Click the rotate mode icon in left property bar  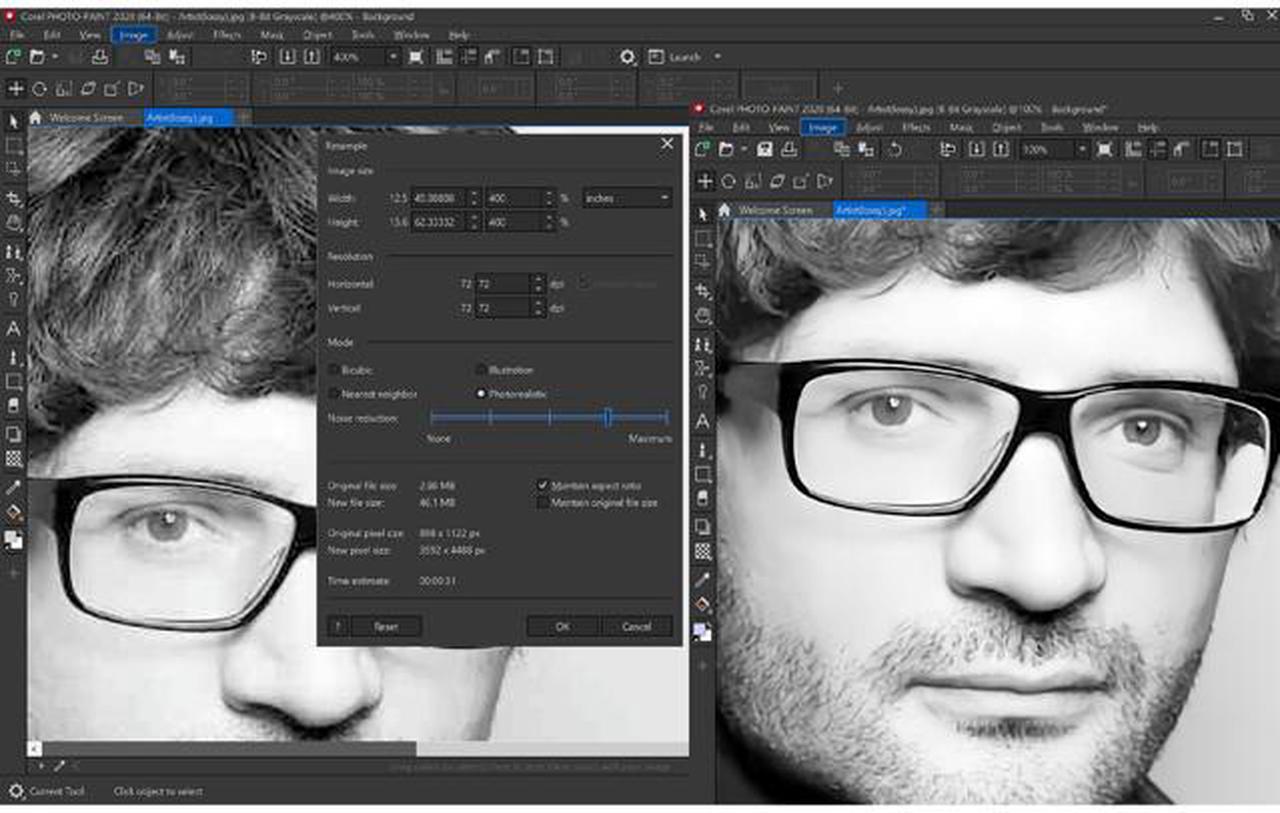(40, 88)
